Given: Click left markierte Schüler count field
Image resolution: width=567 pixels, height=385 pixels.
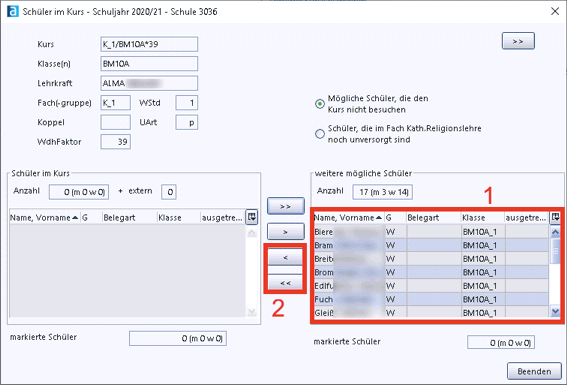Looking at the screenshot, I should coord(178,338).
